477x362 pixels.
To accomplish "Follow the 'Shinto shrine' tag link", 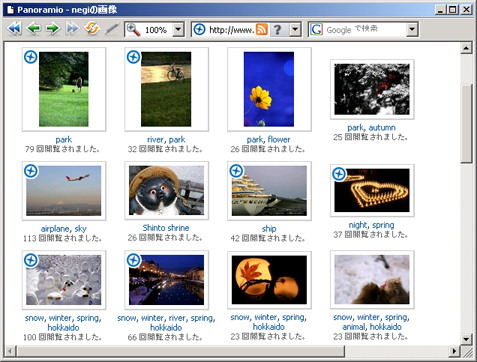I will [x=166, y=228].
